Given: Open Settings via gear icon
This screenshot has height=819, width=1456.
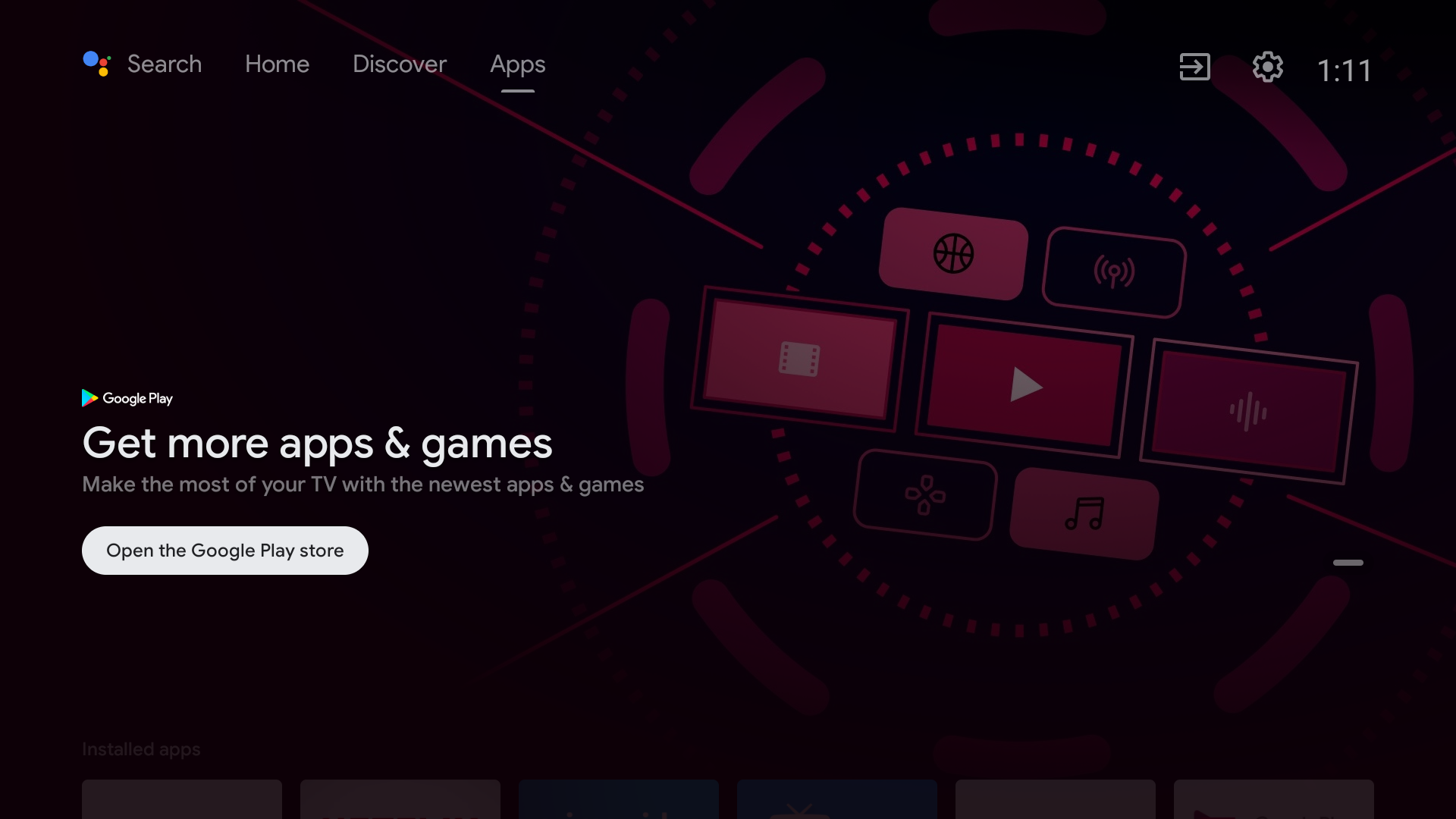Looking at the screenshot, I should [1268, 67].
